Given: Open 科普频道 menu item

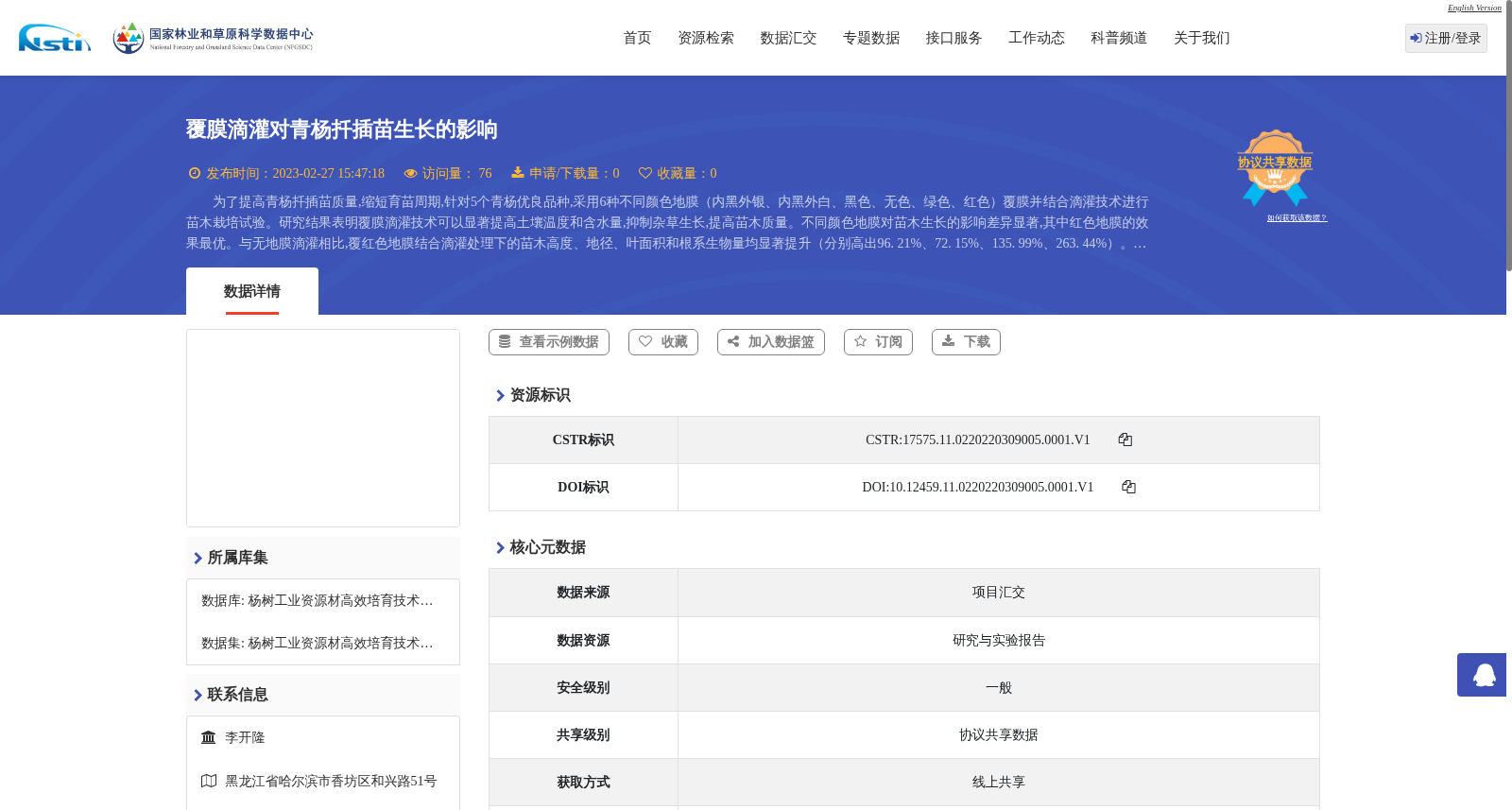Looking at the screenshot, I should click(x=1119, y=38).
